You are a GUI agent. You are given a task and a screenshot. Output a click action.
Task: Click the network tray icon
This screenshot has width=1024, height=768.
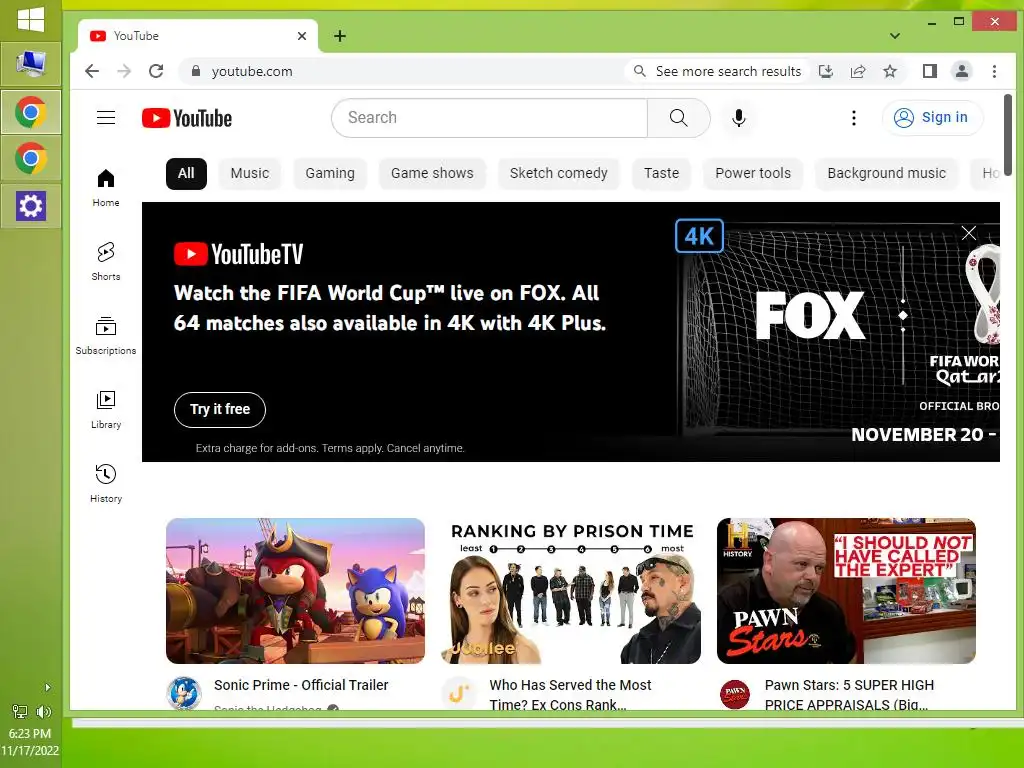click(x=20, y=712)
